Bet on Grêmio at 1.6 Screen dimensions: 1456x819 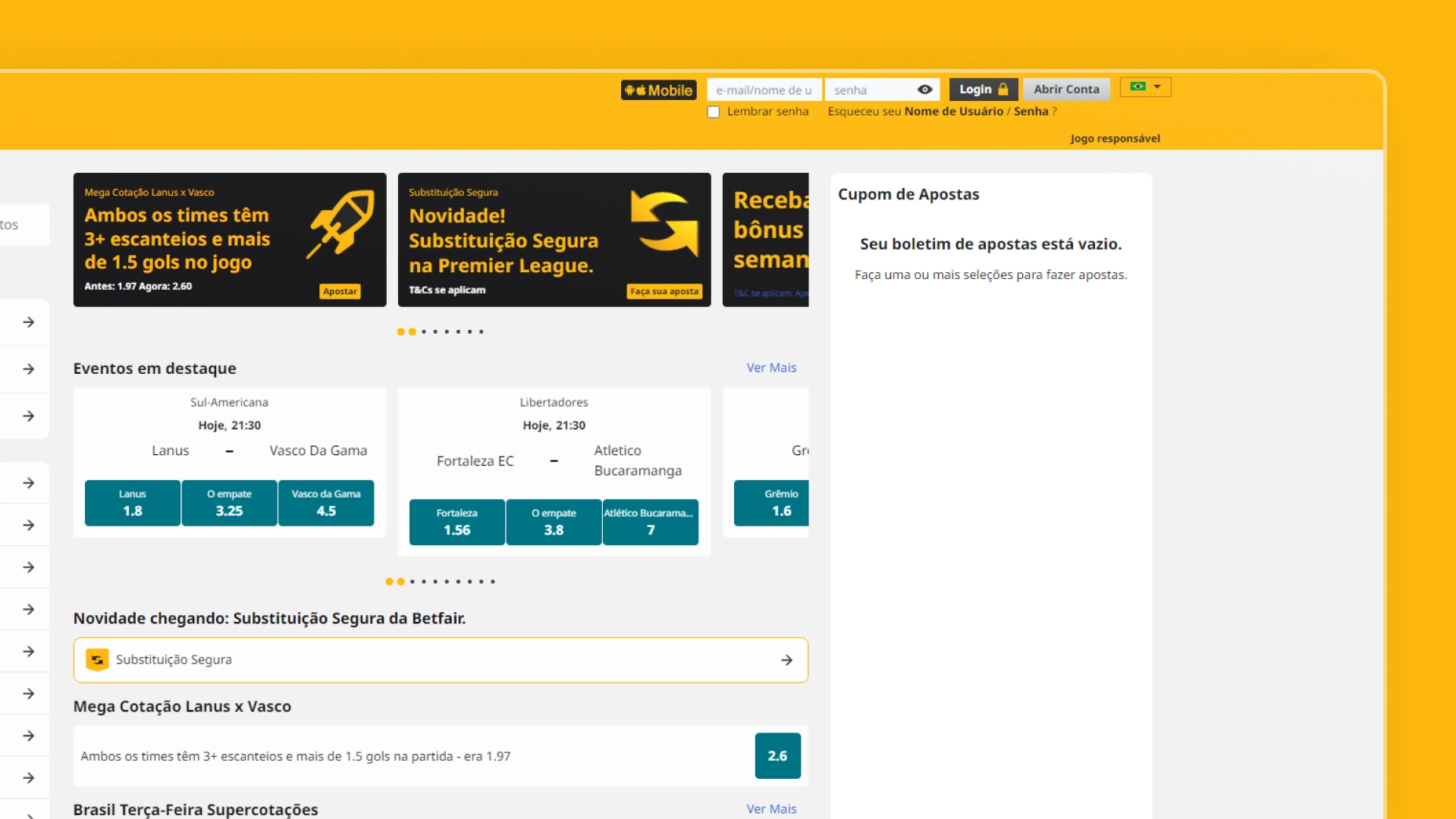click(771, 503)
